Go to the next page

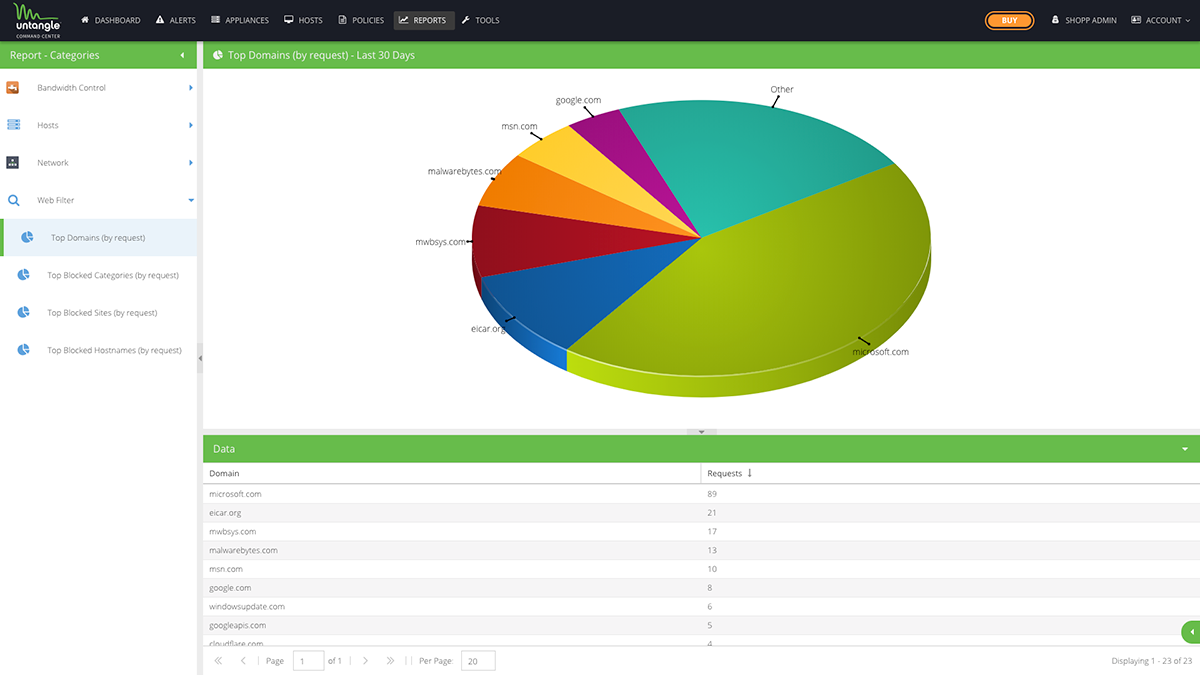click(366, 661)
